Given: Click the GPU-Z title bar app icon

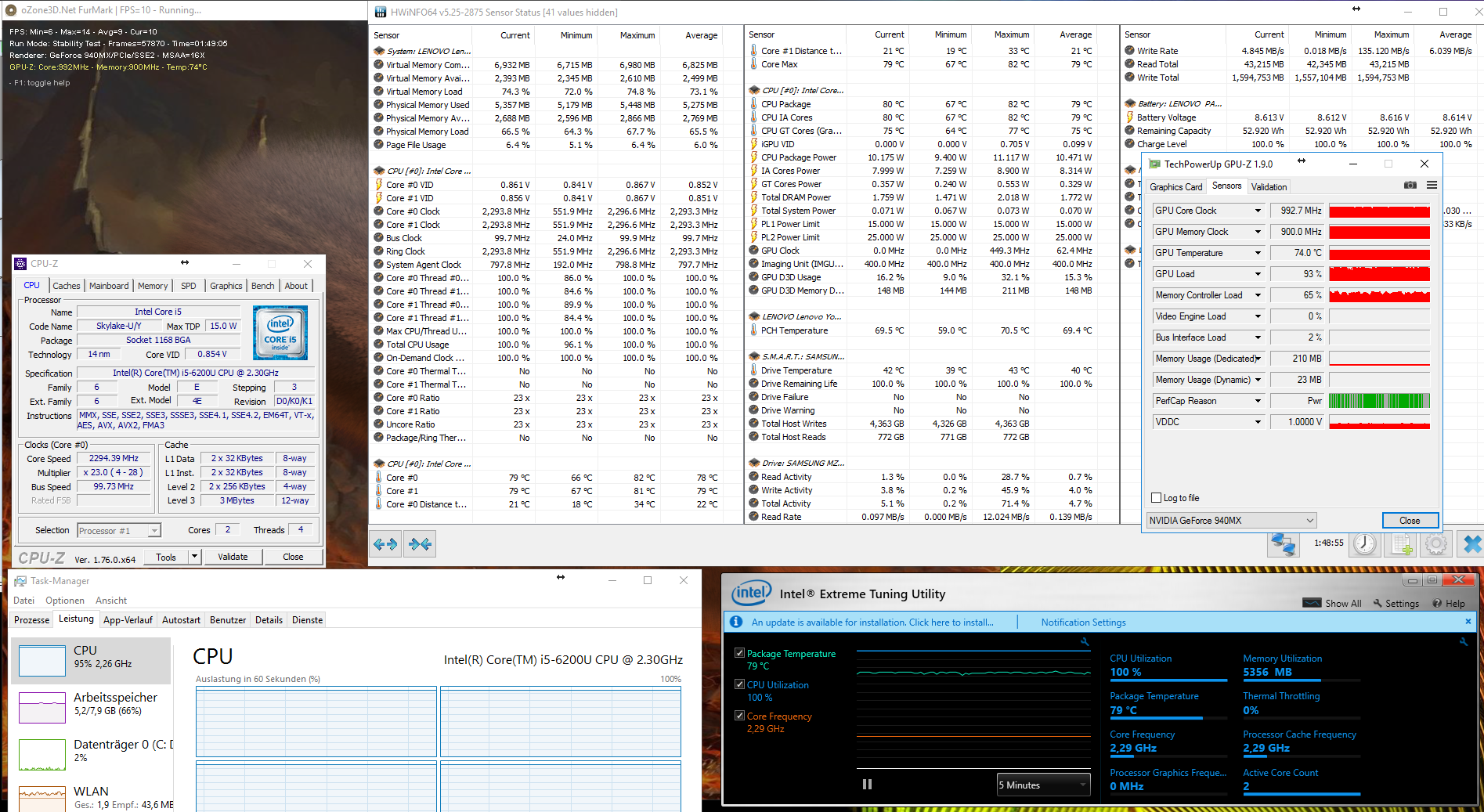Looking at the screenshot, I should click(1154, 164).
